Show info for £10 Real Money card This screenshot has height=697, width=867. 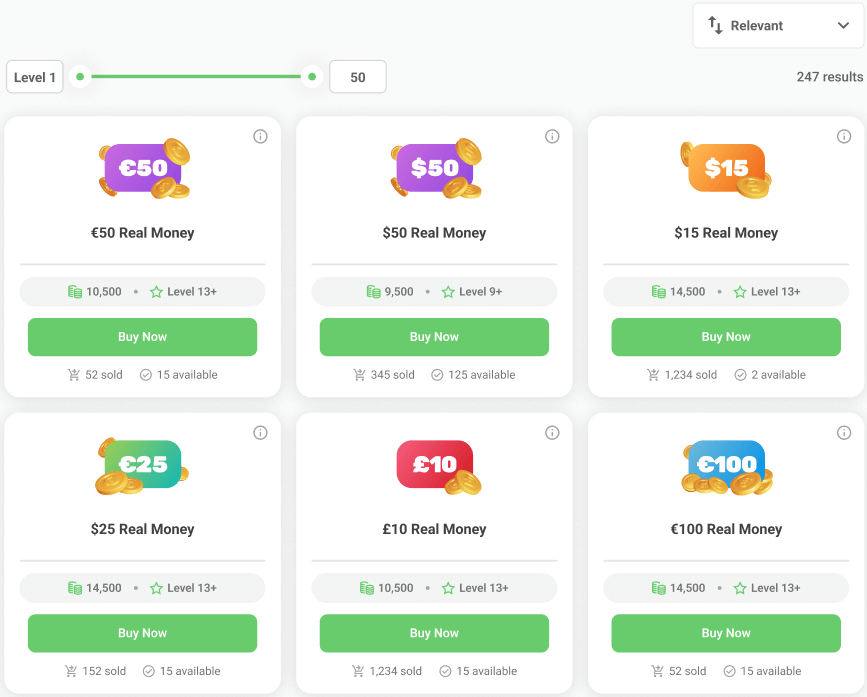pos(552,433)
